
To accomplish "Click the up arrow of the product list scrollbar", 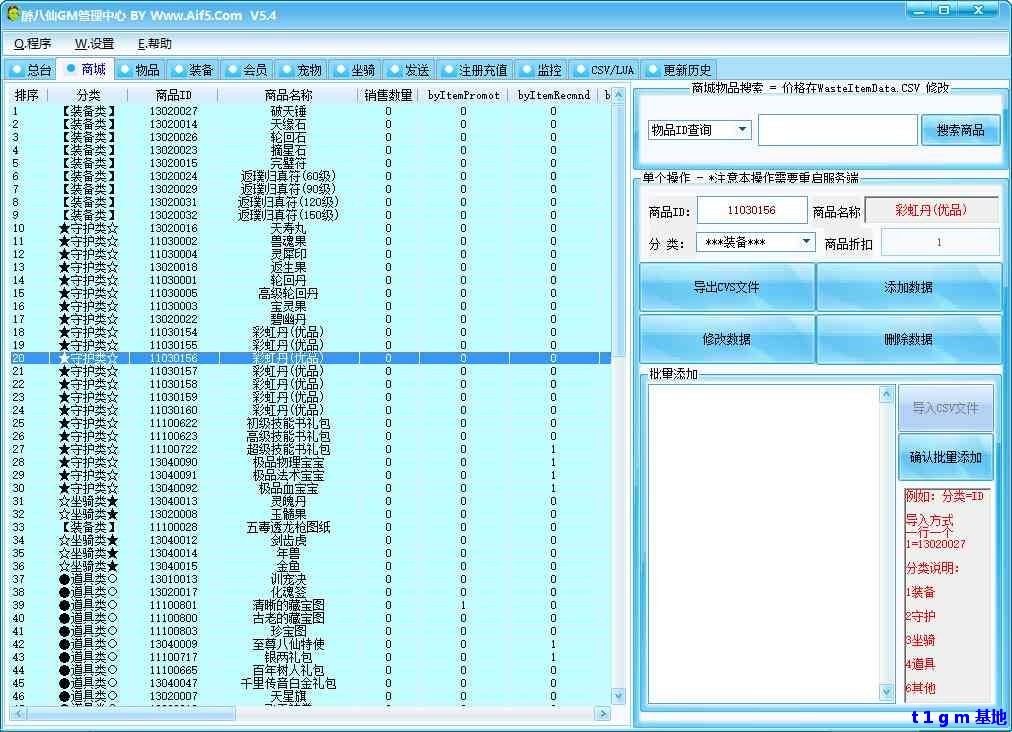I will tap(619, 96).
